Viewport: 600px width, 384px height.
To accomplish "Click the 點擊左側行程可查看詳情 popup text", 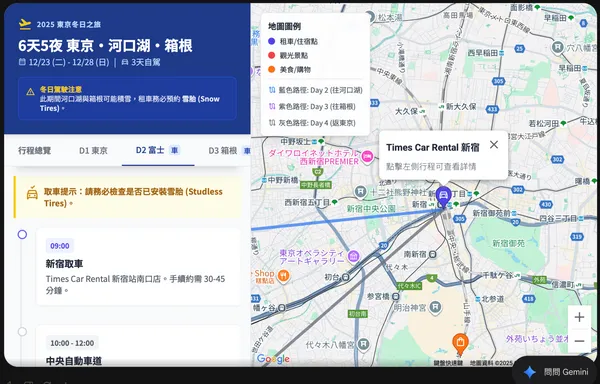I will pyautogui.click(x=431, y=166).
